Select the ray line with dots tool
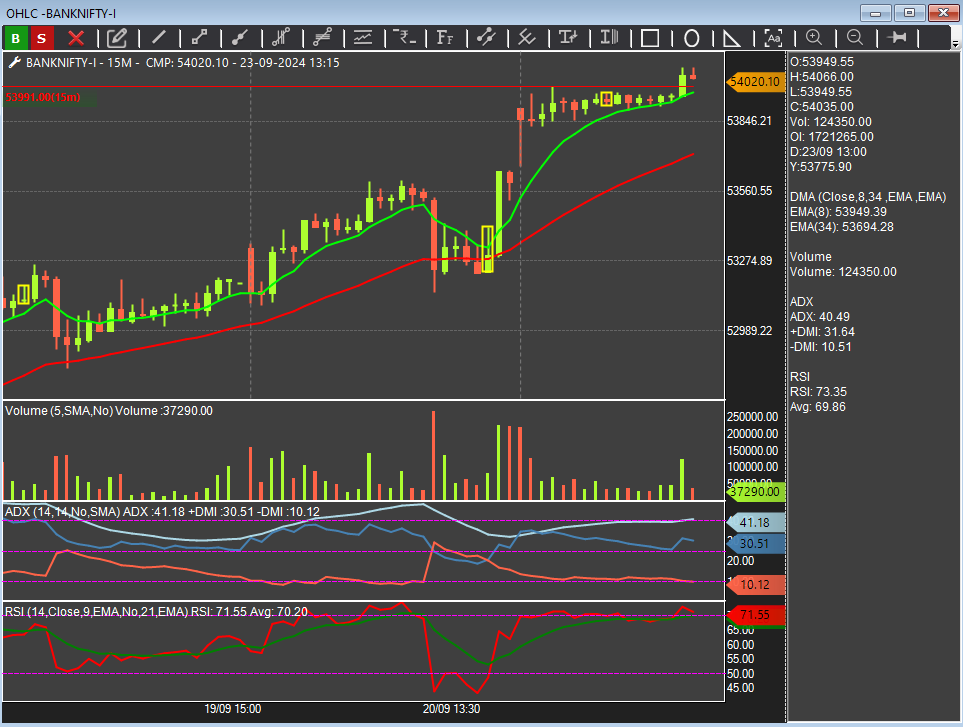The image size is (963, 727). pos(240,38)
